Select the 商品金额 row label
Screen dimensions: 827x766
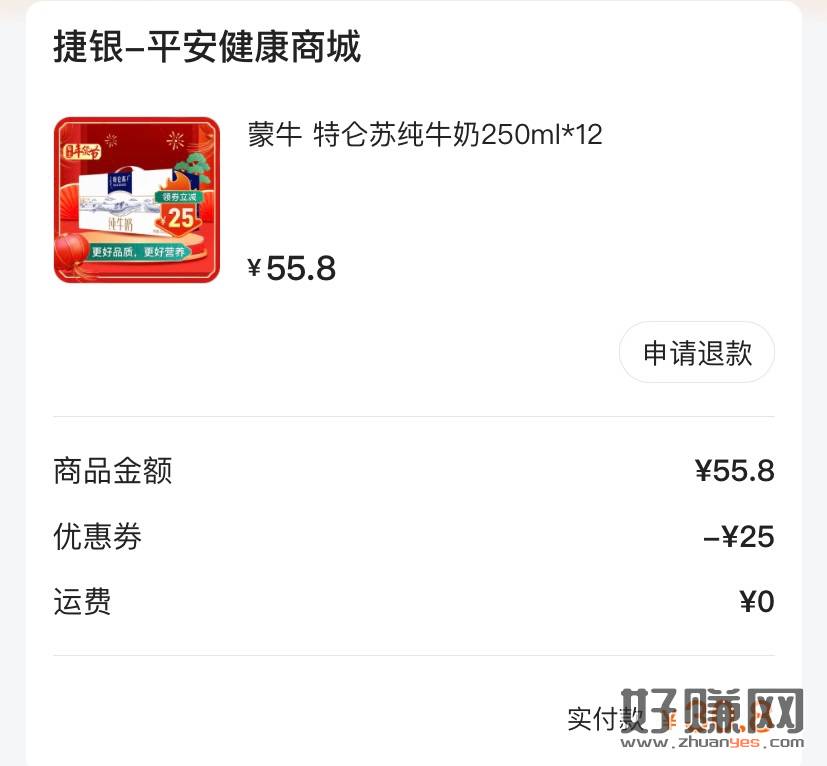[112, 471]
